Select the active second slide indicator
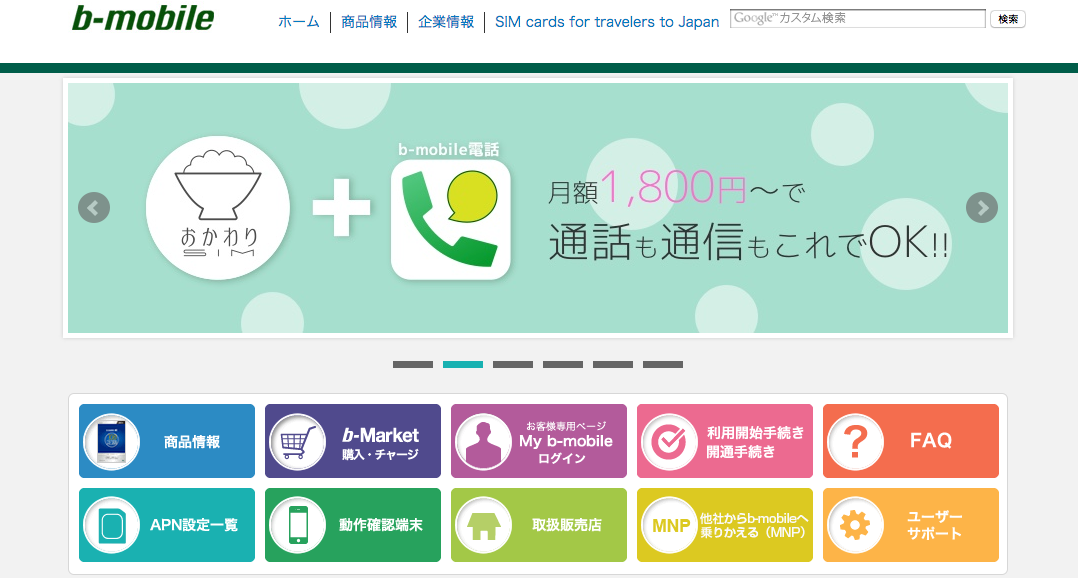The image size is (1078, 578). coord(463,364)
